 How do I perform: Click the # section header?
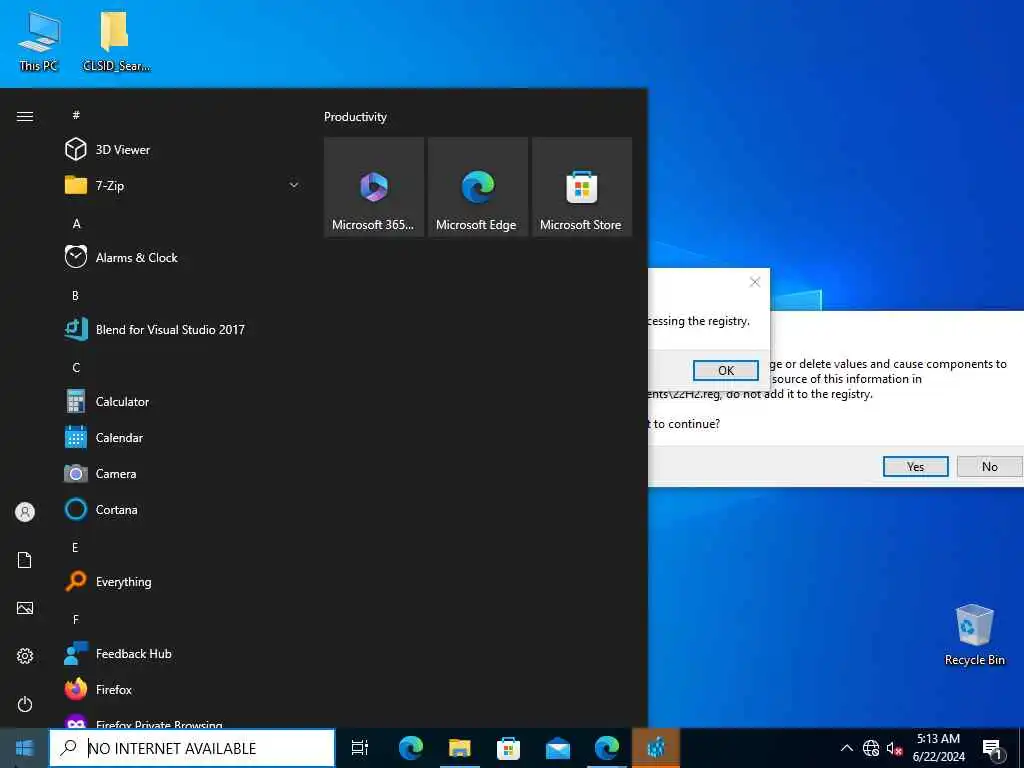pyautogui.click(x=76, y=115)
